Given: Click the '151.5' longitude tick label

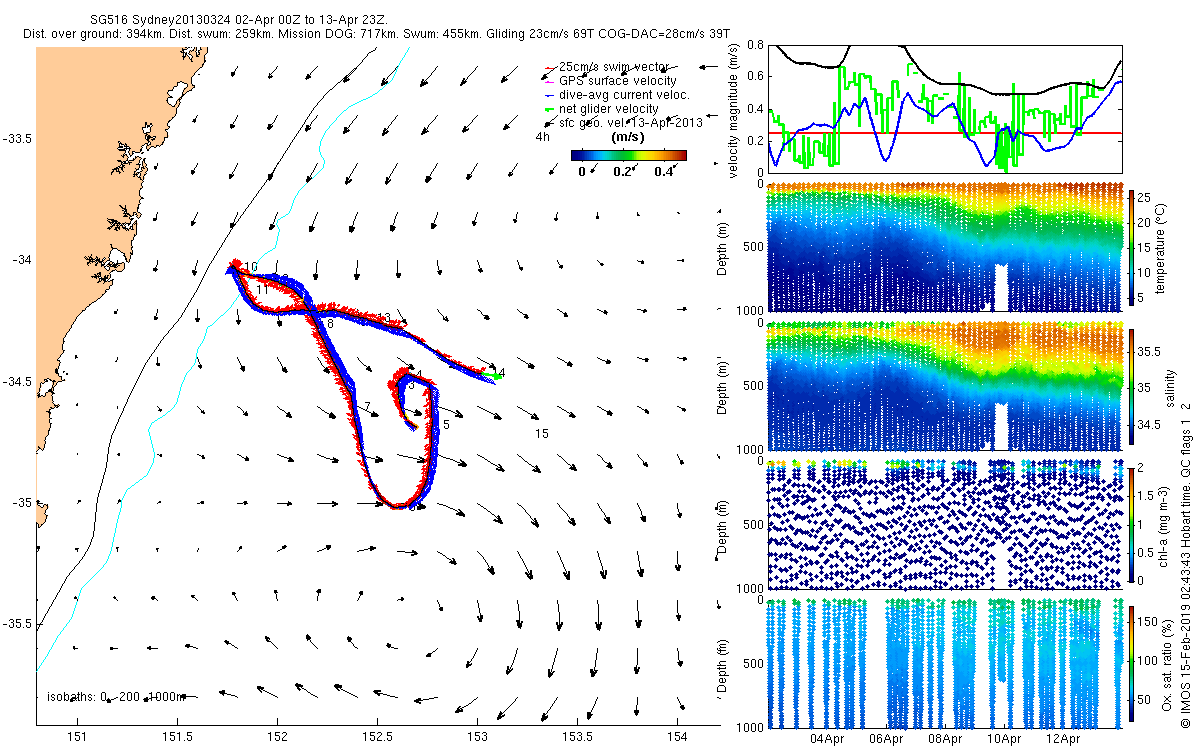Looking at the screenshot, I should click(177, 738).
